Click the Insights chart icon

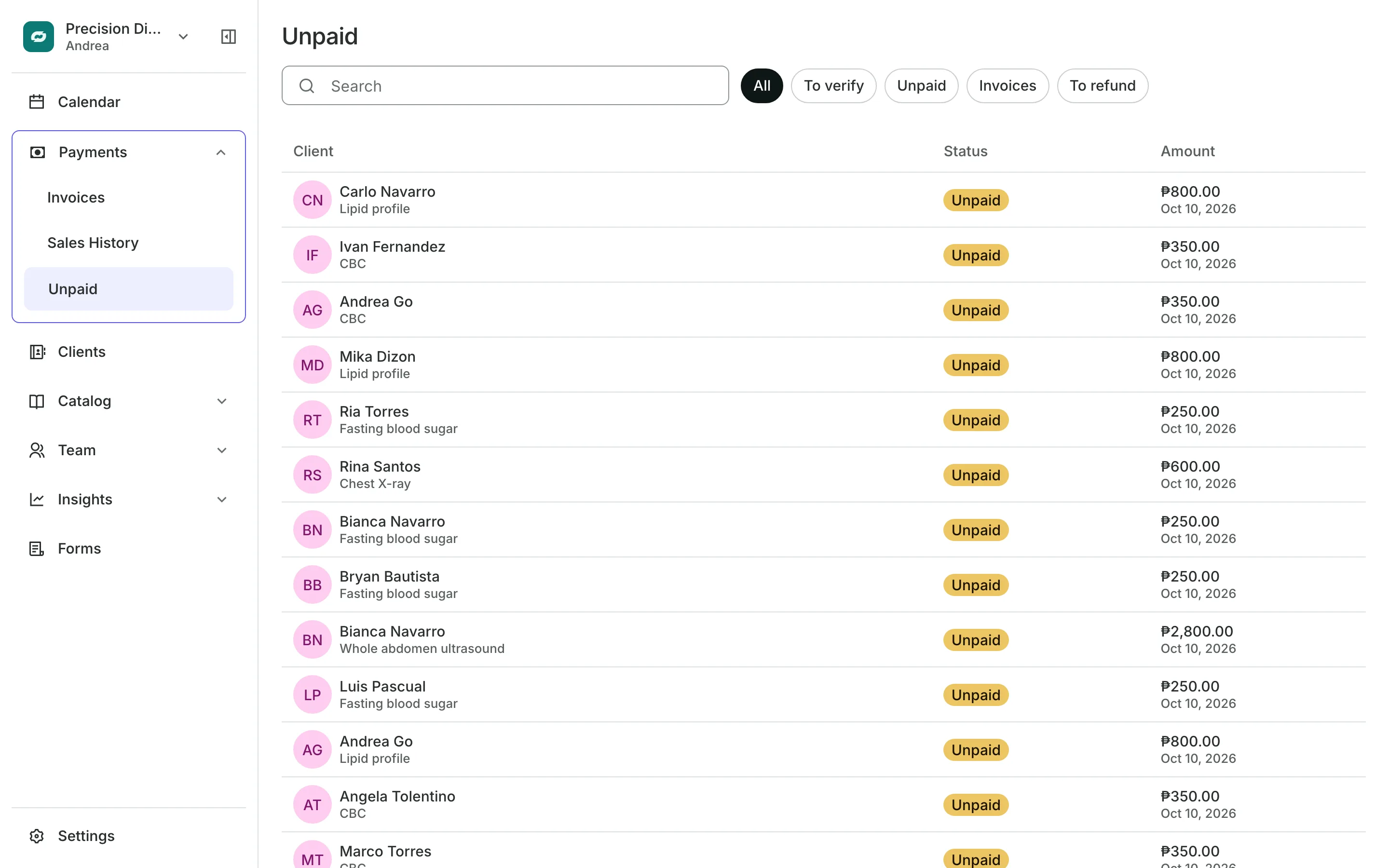pos(37,500)
